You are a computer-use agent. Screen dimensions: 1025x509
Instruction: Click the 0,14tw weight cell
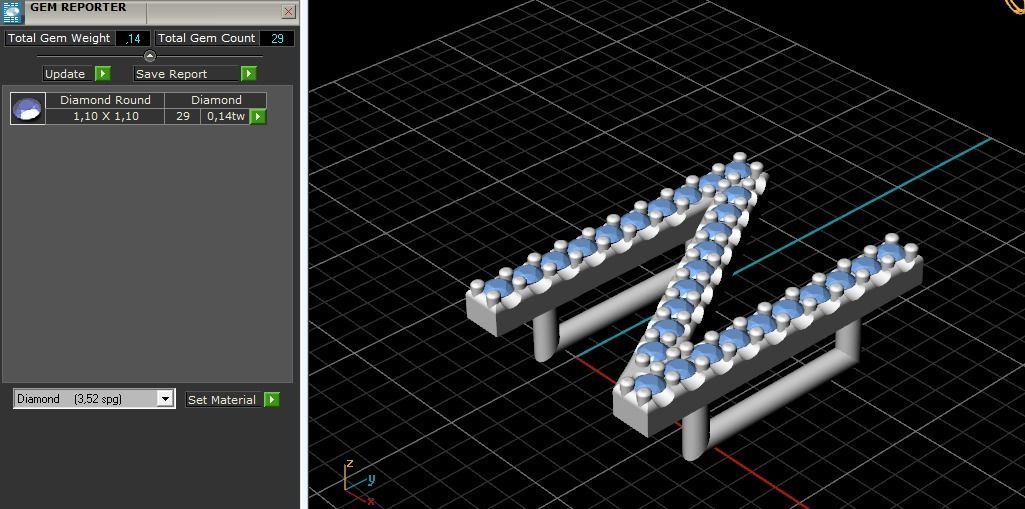[x=226, y=116]
